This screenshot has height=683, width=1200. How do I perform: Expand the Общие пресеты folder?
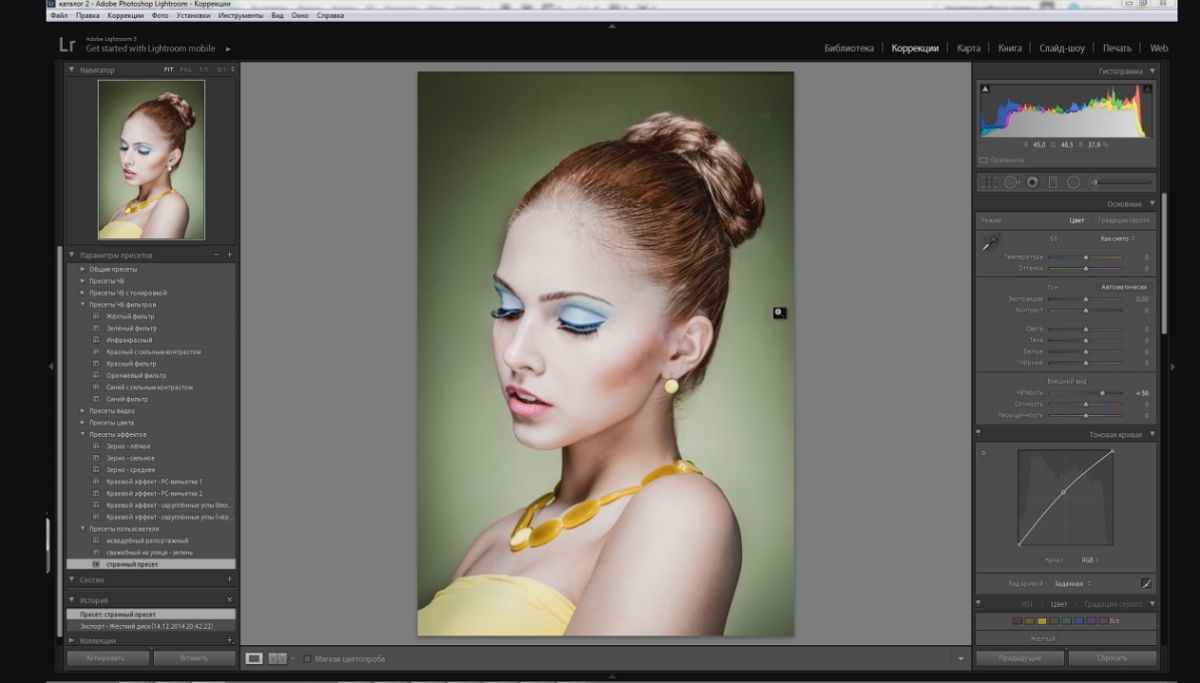[x=82, y=269]
